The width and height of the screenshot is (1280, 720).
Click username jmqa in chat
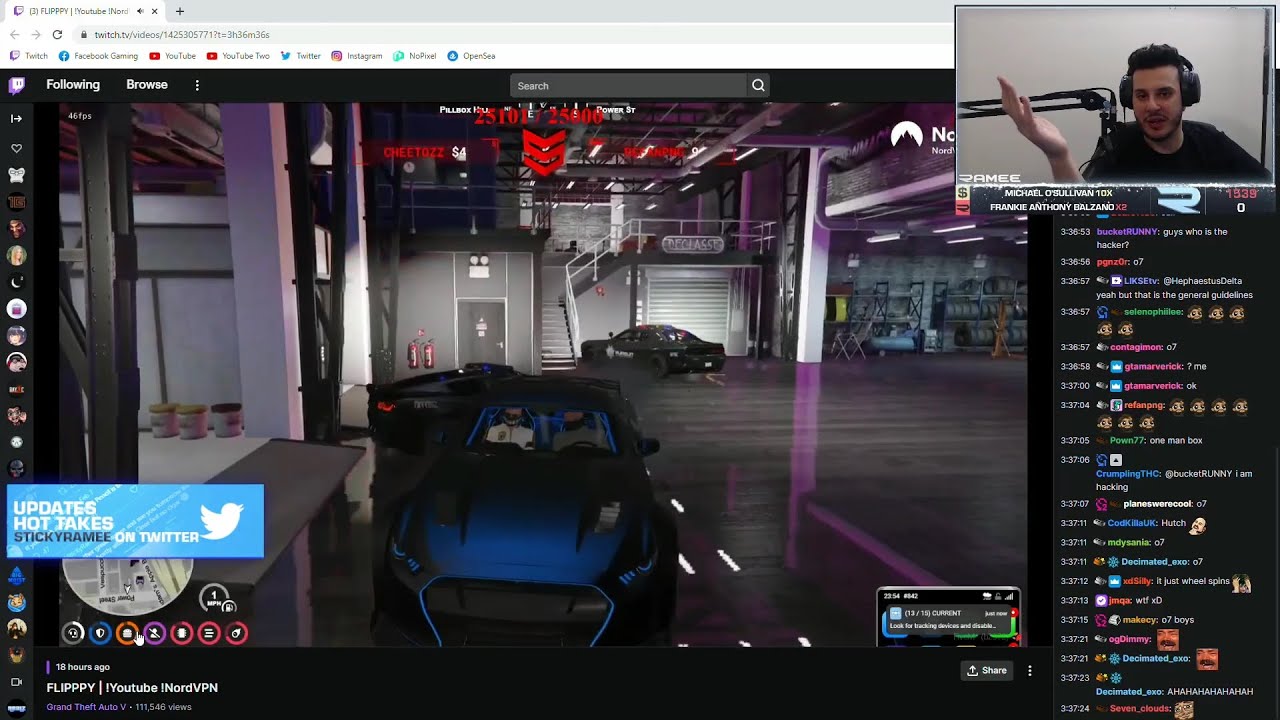pyautogui.click(x=1120, y=601)
